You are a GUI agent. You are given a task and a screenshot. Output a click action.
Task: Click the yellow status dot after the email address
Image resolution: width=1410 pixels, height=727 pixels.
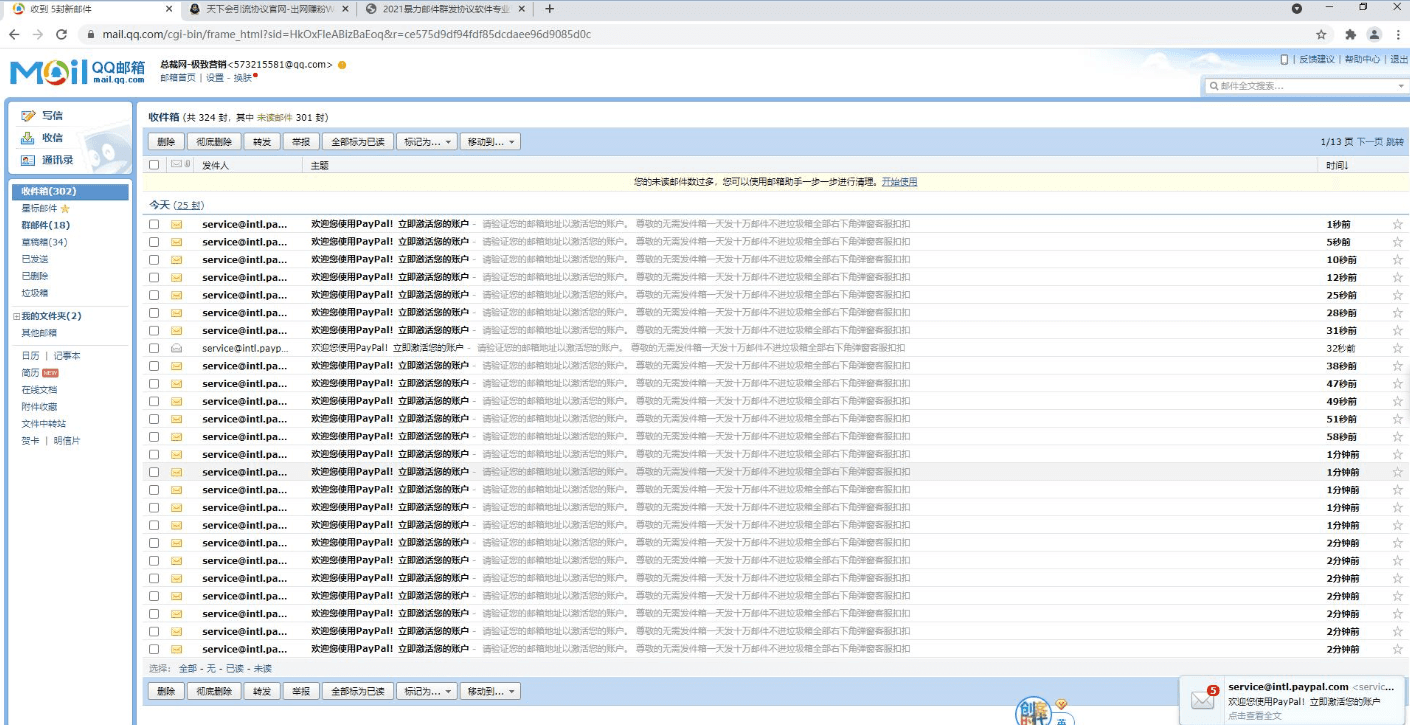point(342,65)
